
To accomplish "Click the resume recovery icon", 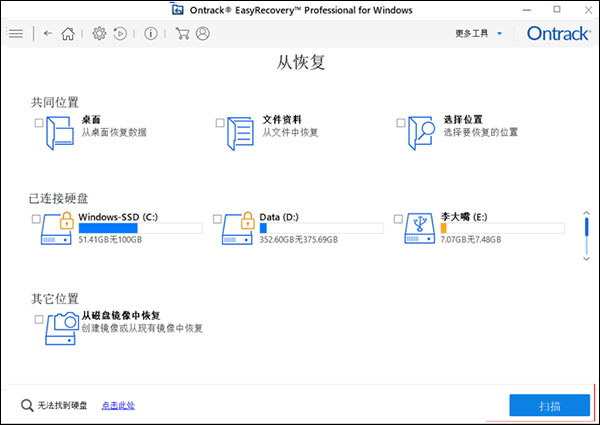I will 120,34.
